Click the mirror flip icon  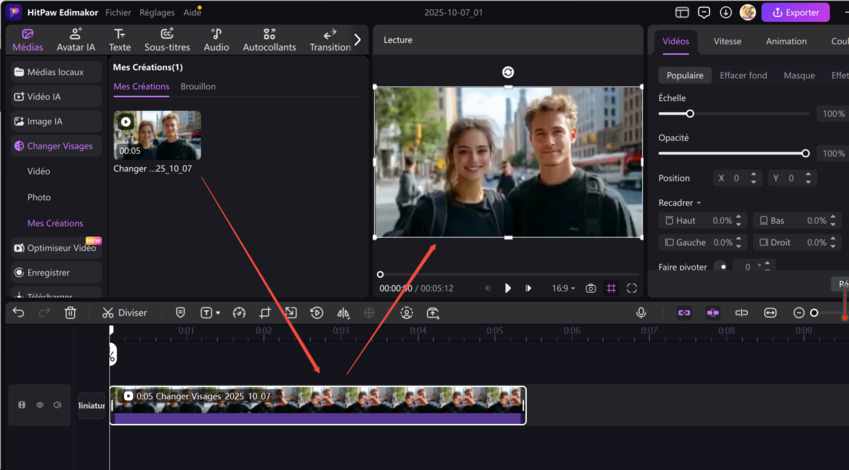click(343, 313)
